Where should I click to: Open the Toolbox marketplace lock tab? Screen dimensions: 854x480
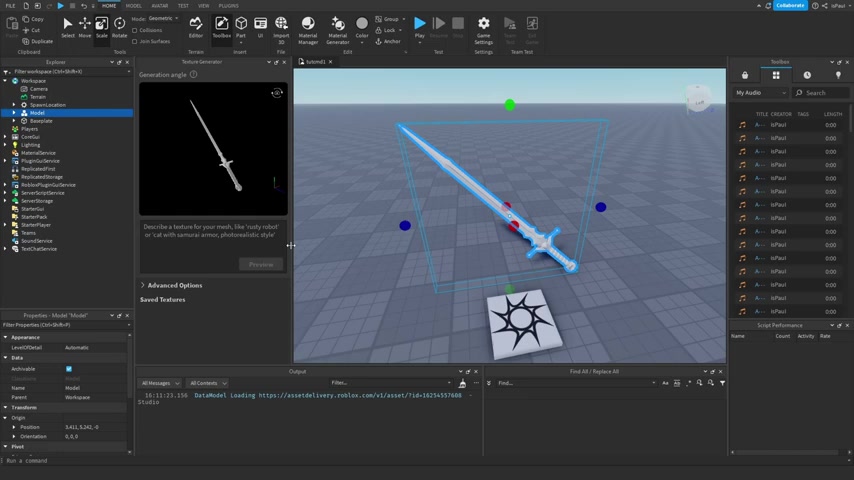pos(745,75)
